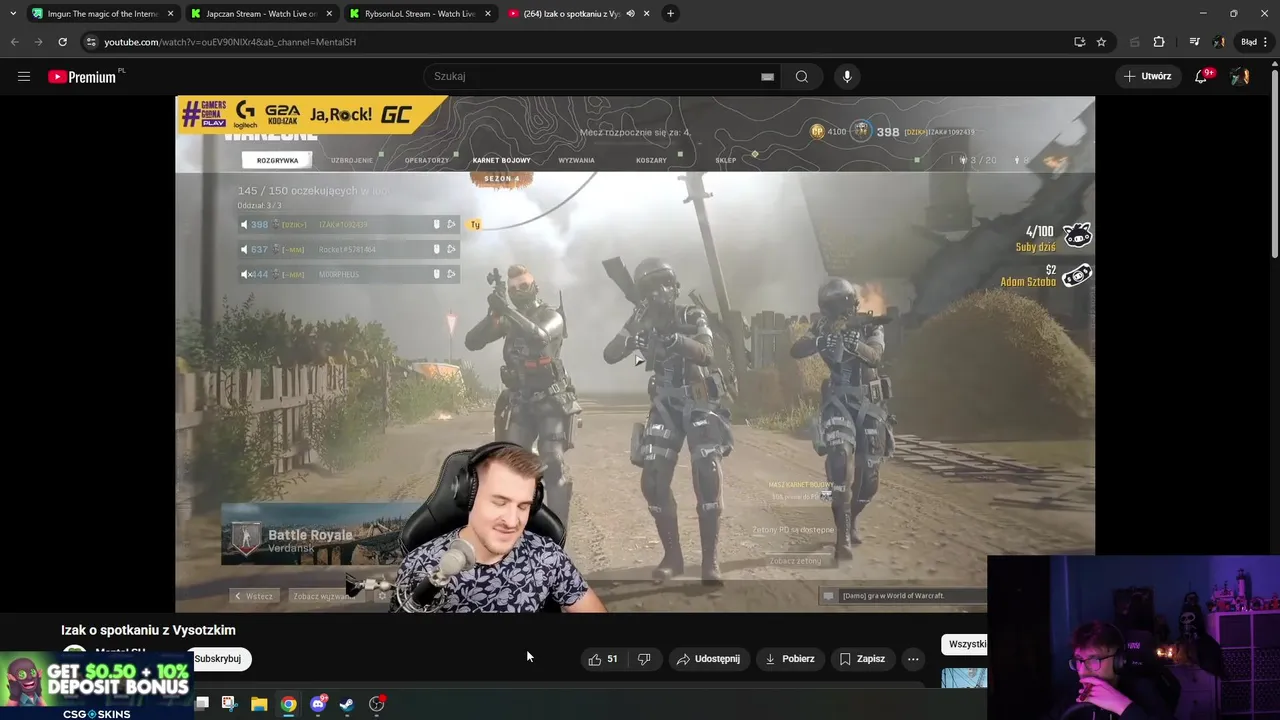Open a new browser tab
Viewport: 1280px width, 720px height.
coord(671,13)
